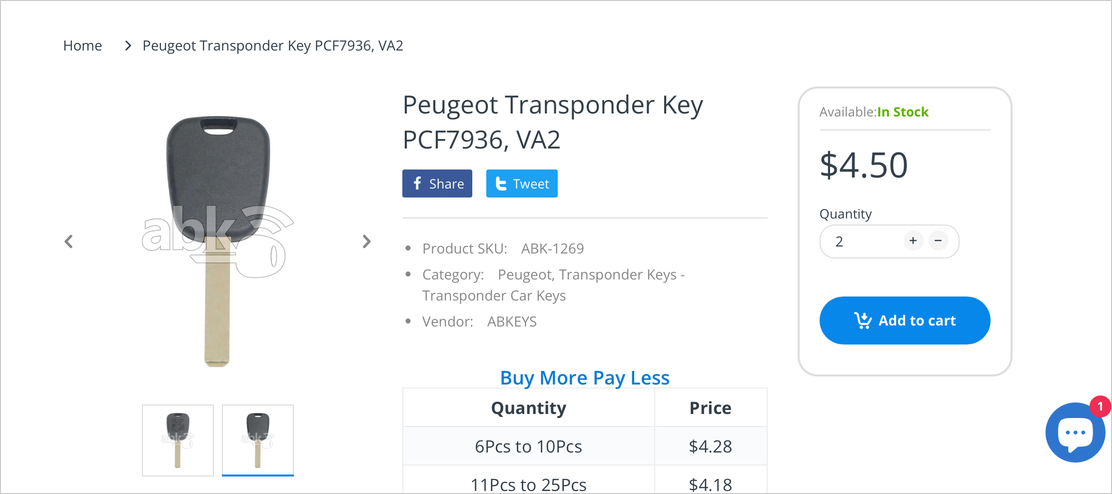
Task: Decrease quantity with minus button
Action: tap(938, 241)
